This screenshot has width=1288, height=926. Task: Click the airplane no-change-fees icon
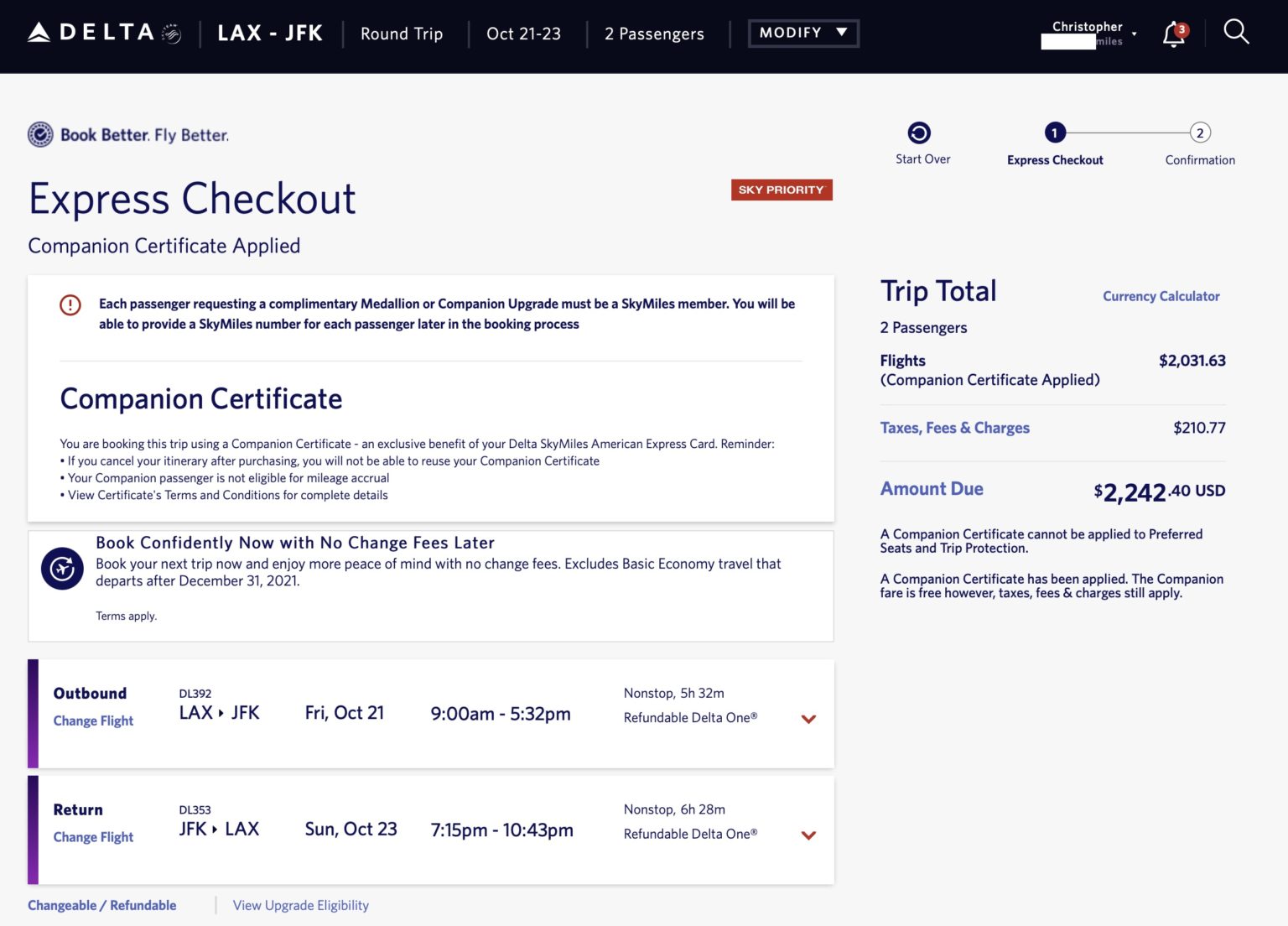tap(63, 569)
